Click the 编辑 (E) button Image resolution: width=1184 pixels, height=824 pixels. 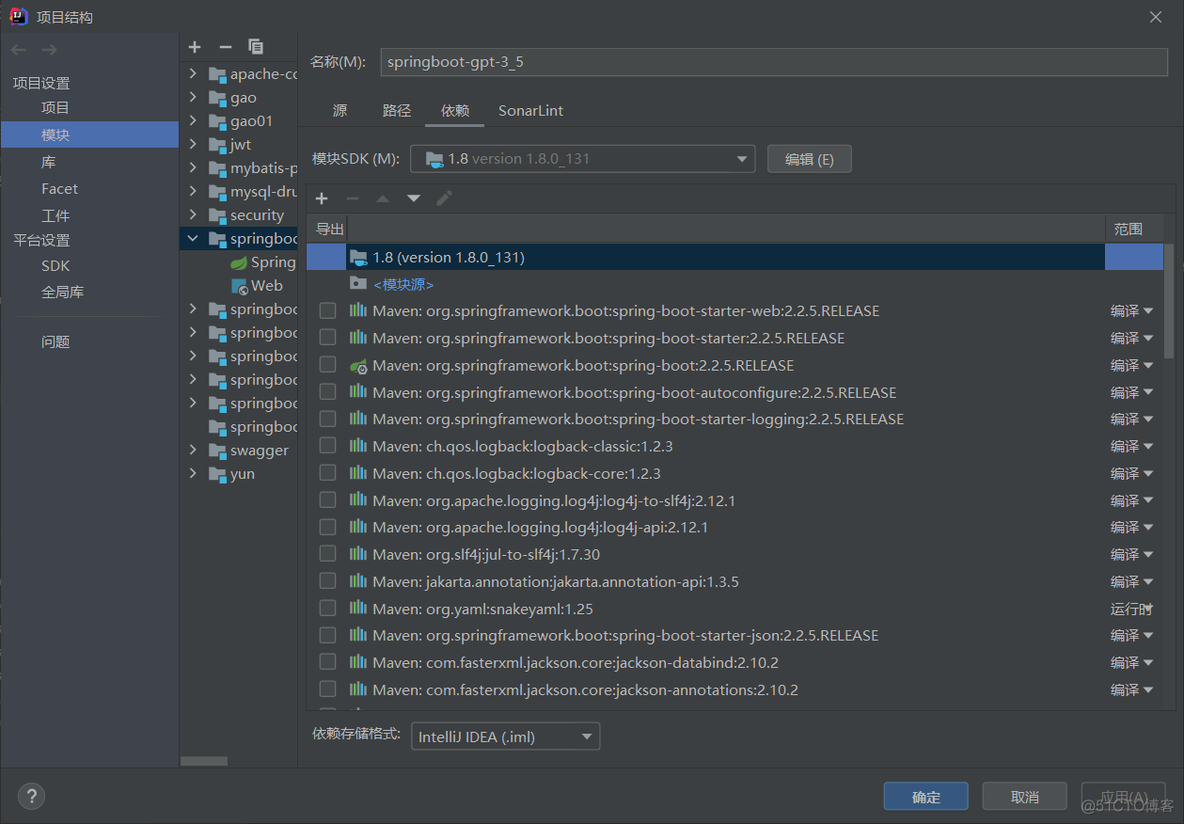809,159
